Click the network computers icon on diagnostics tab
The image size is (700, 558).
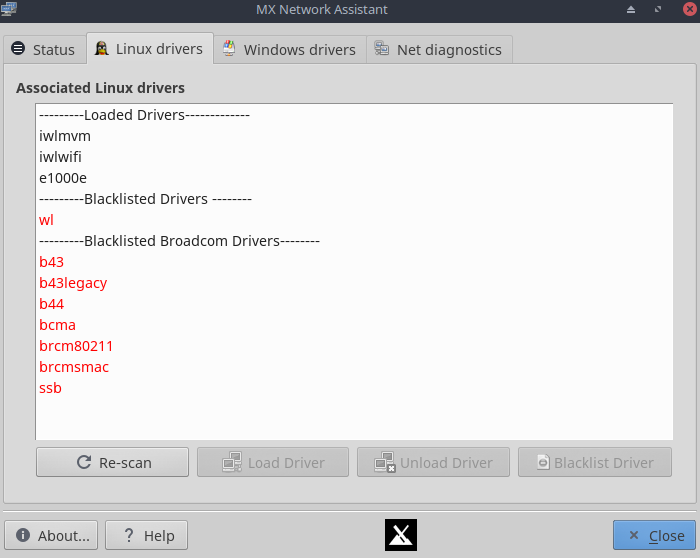382,48
